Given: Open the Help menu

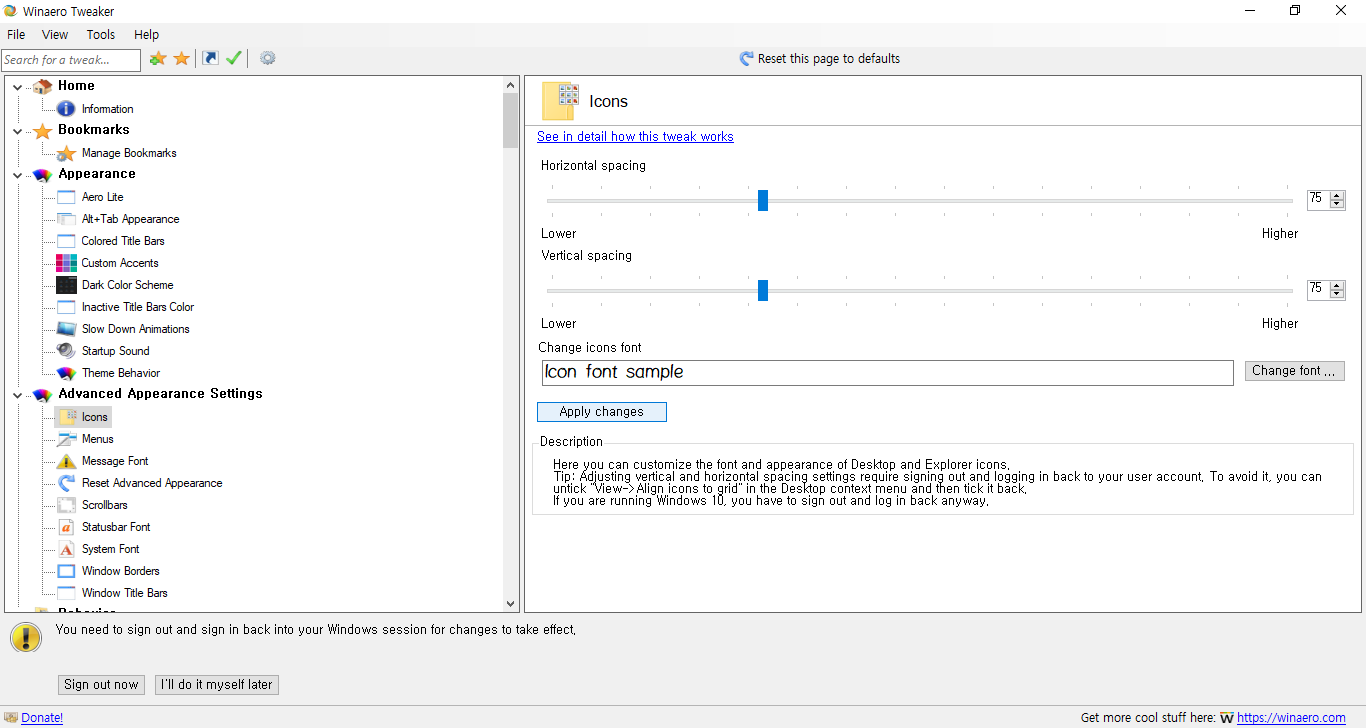Looking at the screenshot, I should tap(146, 34).
